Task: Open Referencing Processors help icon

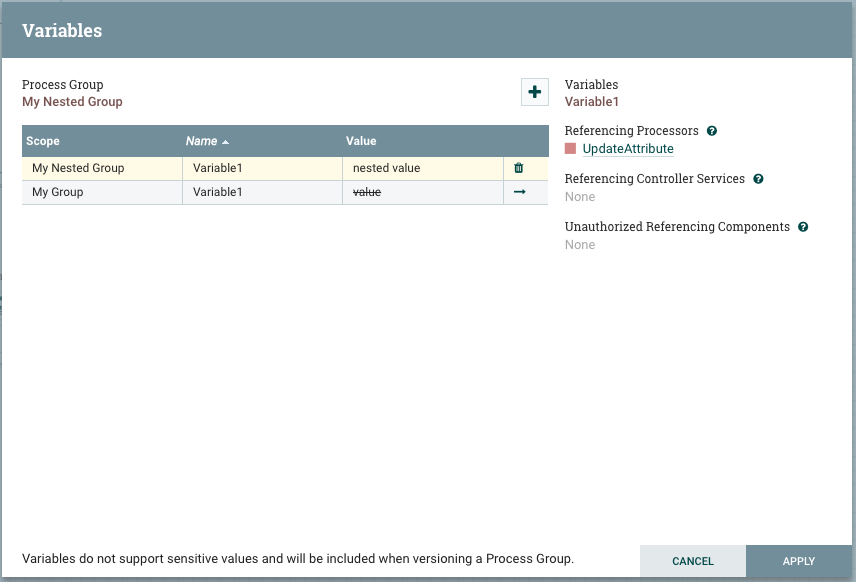Action: (x=712, y=131)
